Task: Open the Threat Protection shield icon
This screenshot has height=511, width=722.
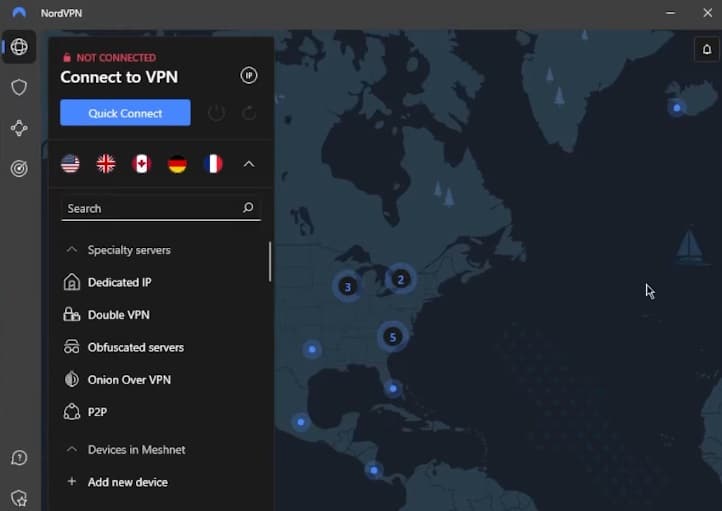Action: tap(19, 87)
